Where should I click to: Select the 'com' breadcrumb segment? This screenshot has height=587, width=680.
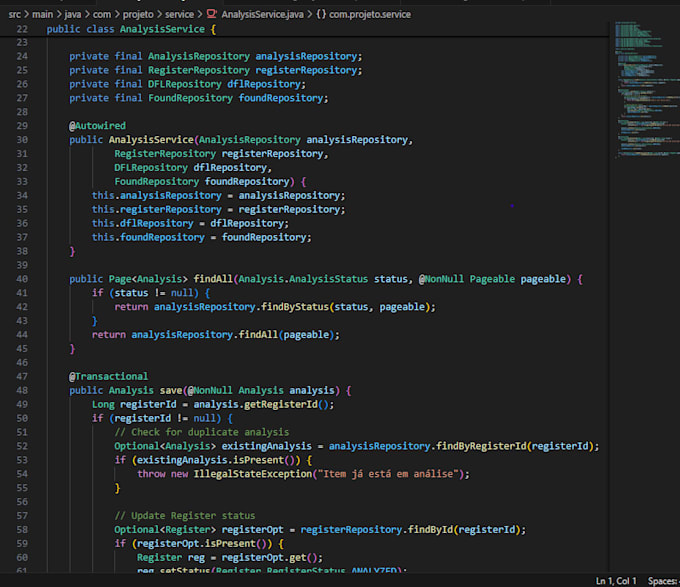[102, 14]
